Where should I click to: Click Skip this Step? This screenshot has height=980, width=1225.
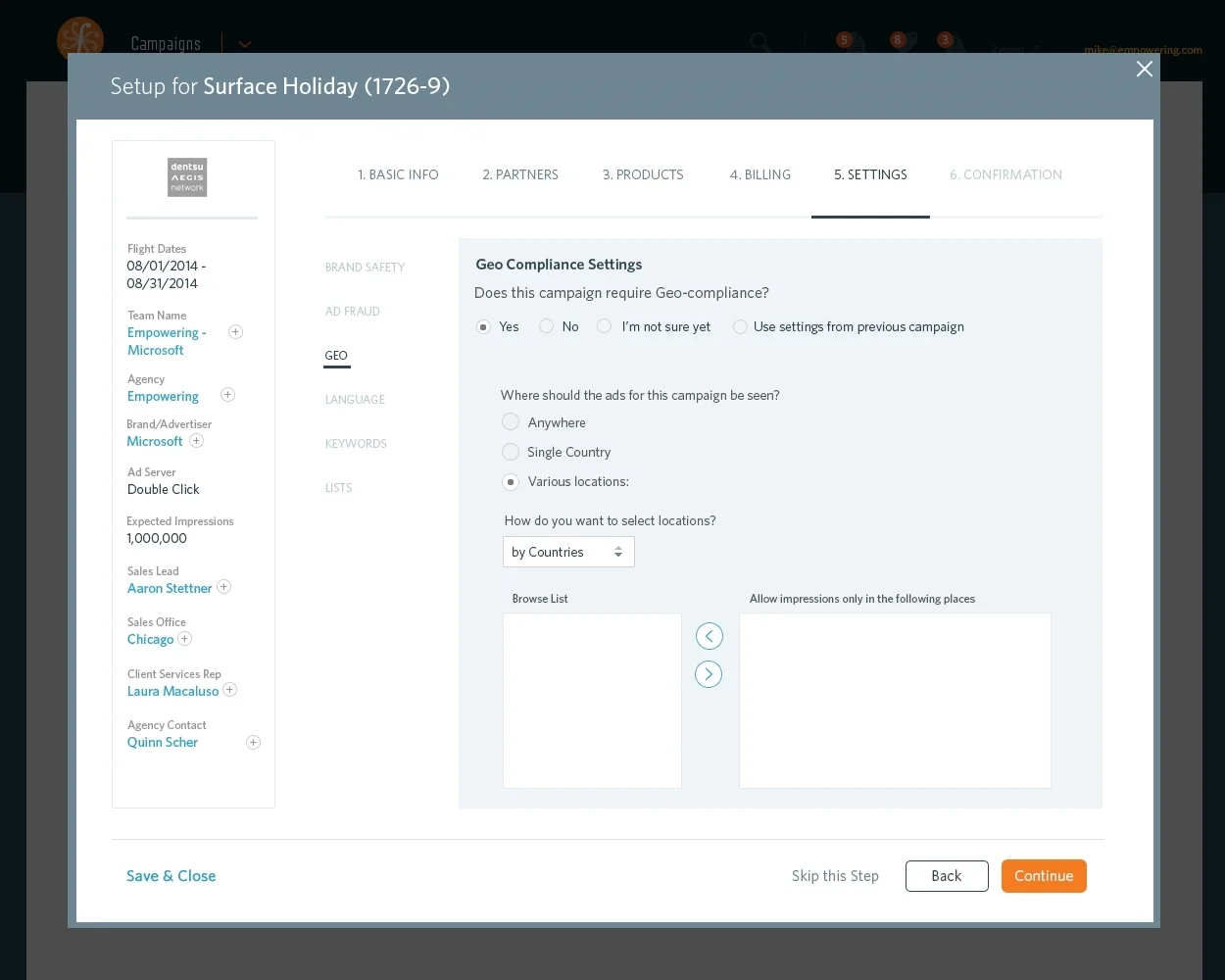pyautogui.click(x=835, y=876)
